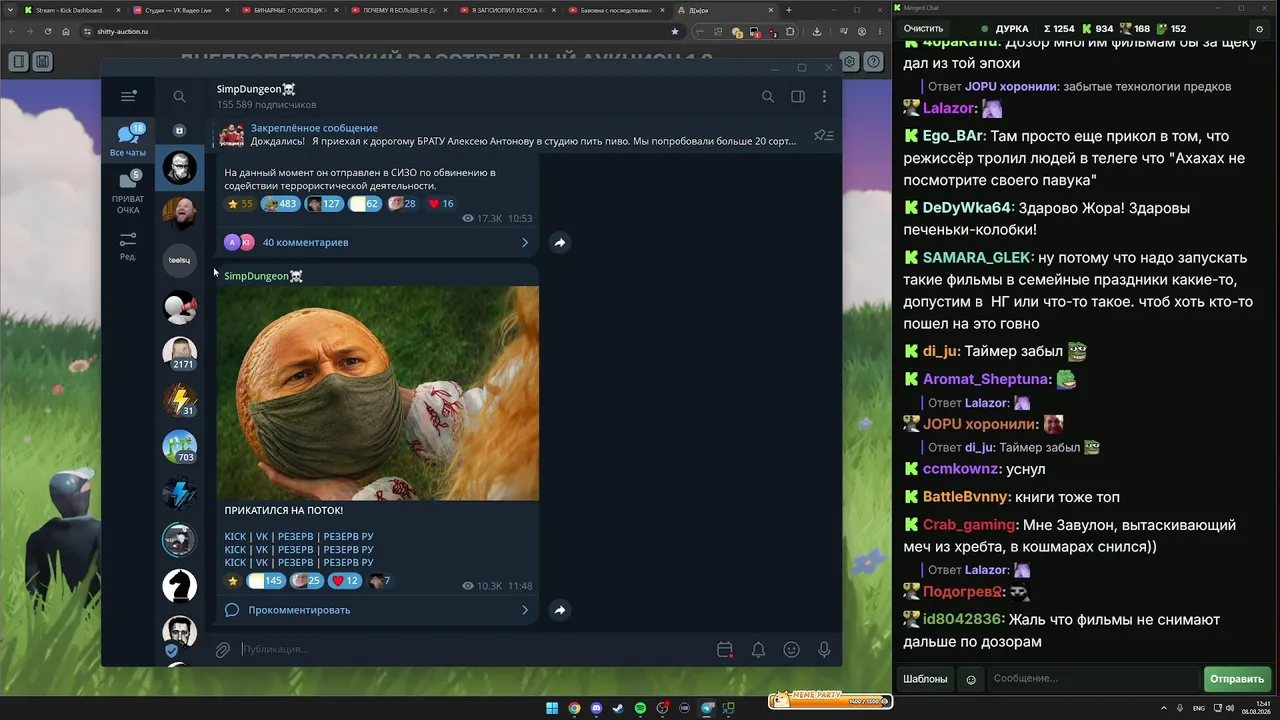Attach a file in Telegram
This screenshot has height=720, width=1280.
click(x=223, y=650)
